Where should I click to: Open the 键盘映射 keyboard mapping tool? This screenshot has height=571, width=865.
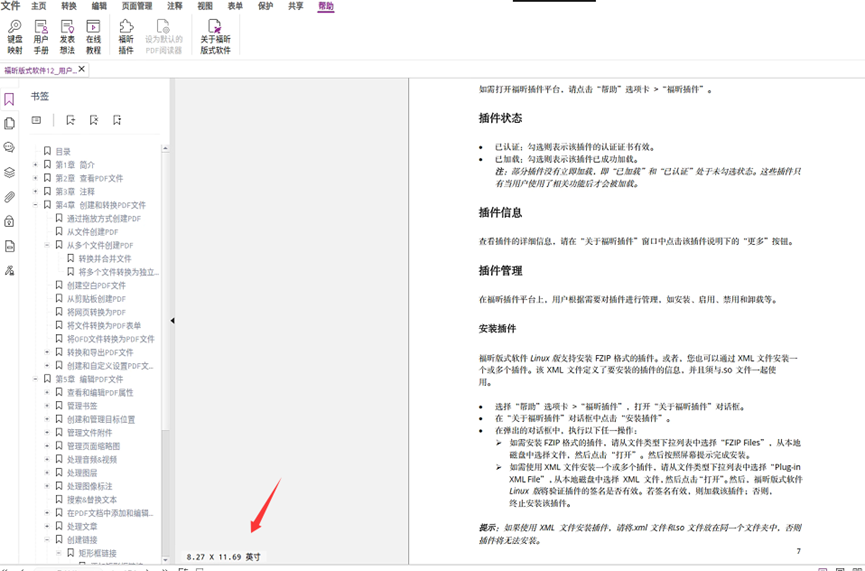tap(14, 37)
